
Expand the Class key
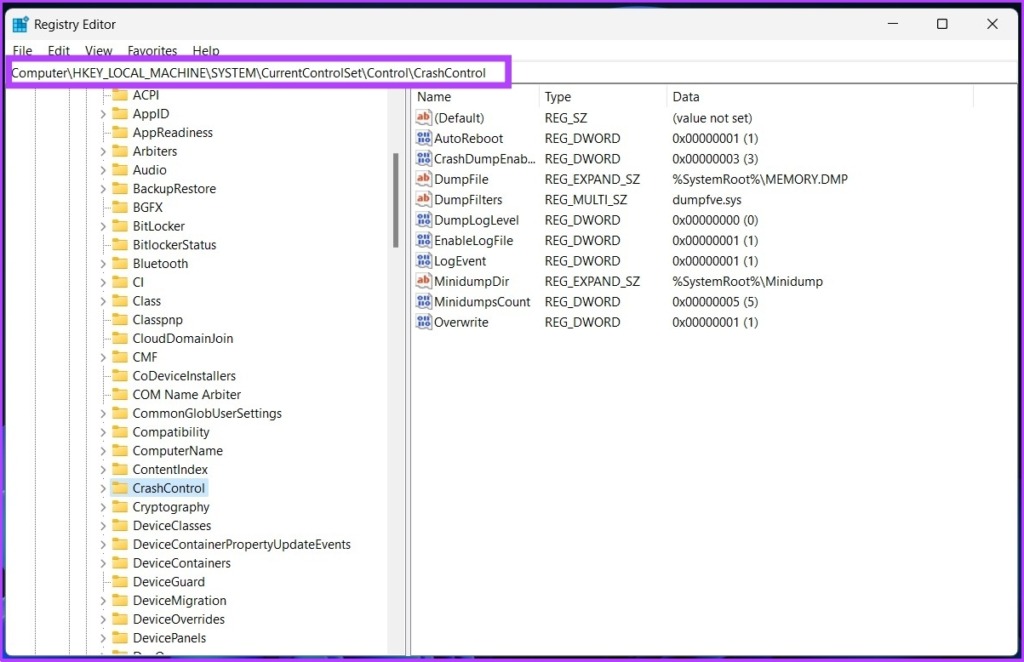click(x=103, y=302)
